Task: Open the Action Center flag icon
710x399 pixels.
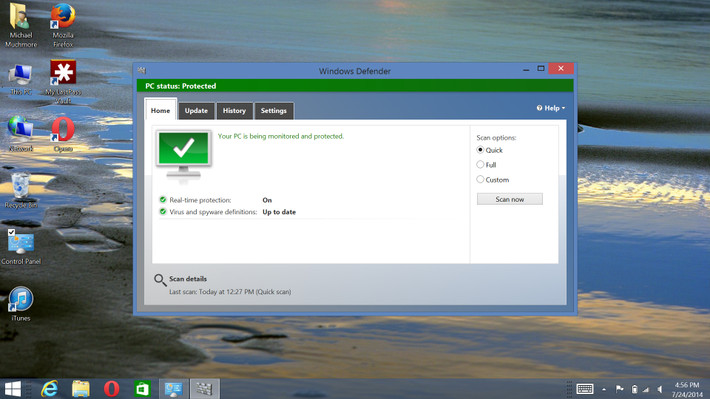Action: point(619,389)
